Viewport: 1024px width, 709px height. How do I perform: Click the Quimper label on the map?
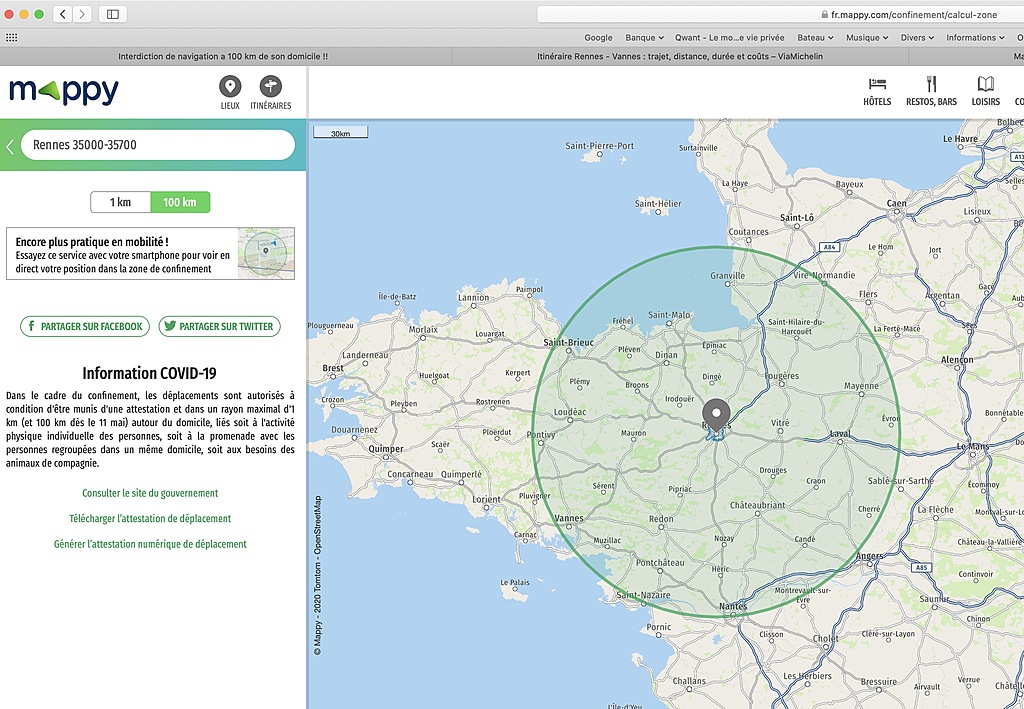[x=386, y=449]
